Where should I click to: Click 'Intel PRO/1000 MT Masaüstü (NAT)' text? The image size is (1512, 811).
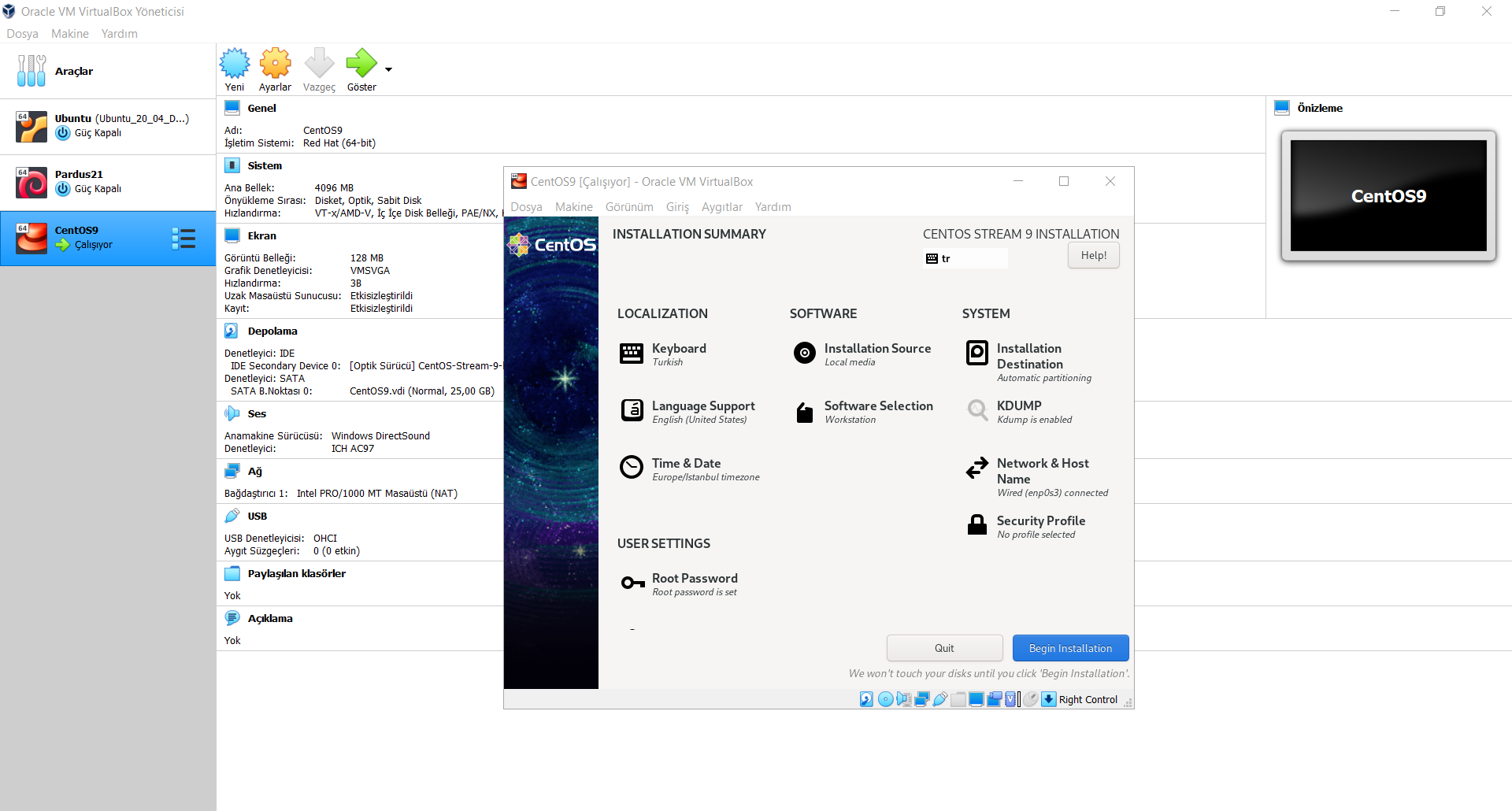tap(377, 493)
